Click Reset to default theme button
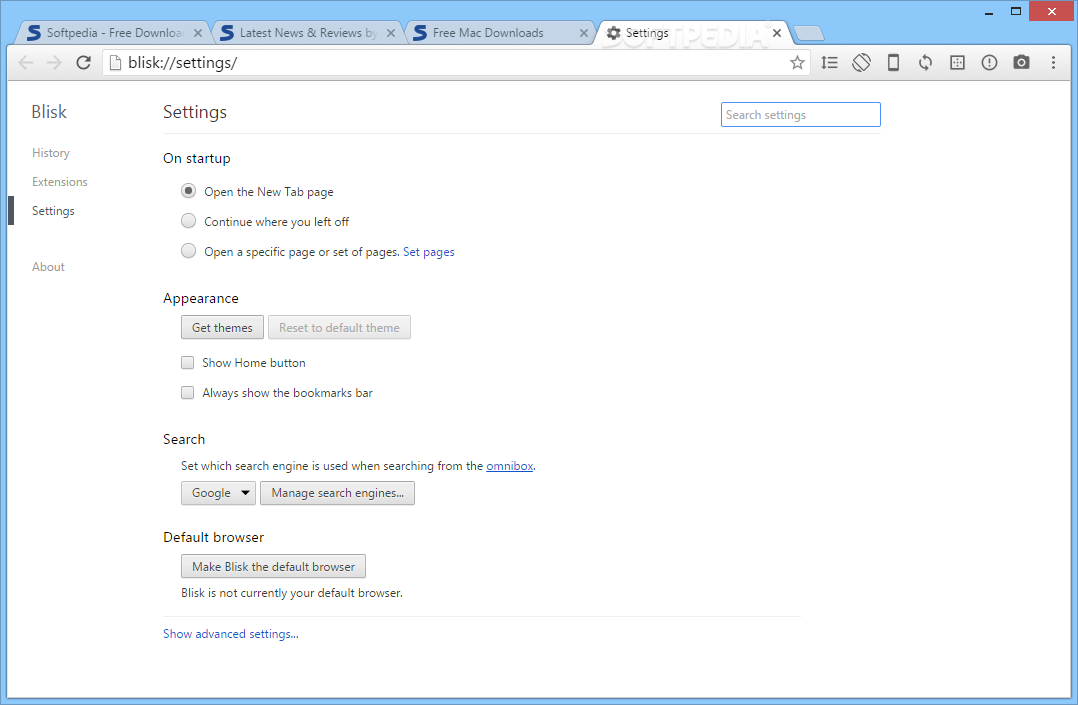 (339, 327)
